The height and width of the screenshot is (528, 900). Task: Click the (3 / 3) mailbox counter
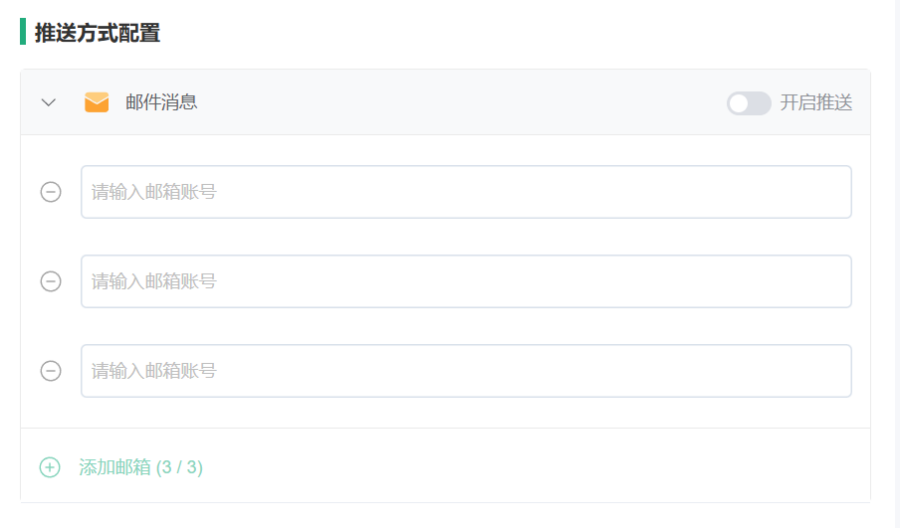(x=180, y=467)
